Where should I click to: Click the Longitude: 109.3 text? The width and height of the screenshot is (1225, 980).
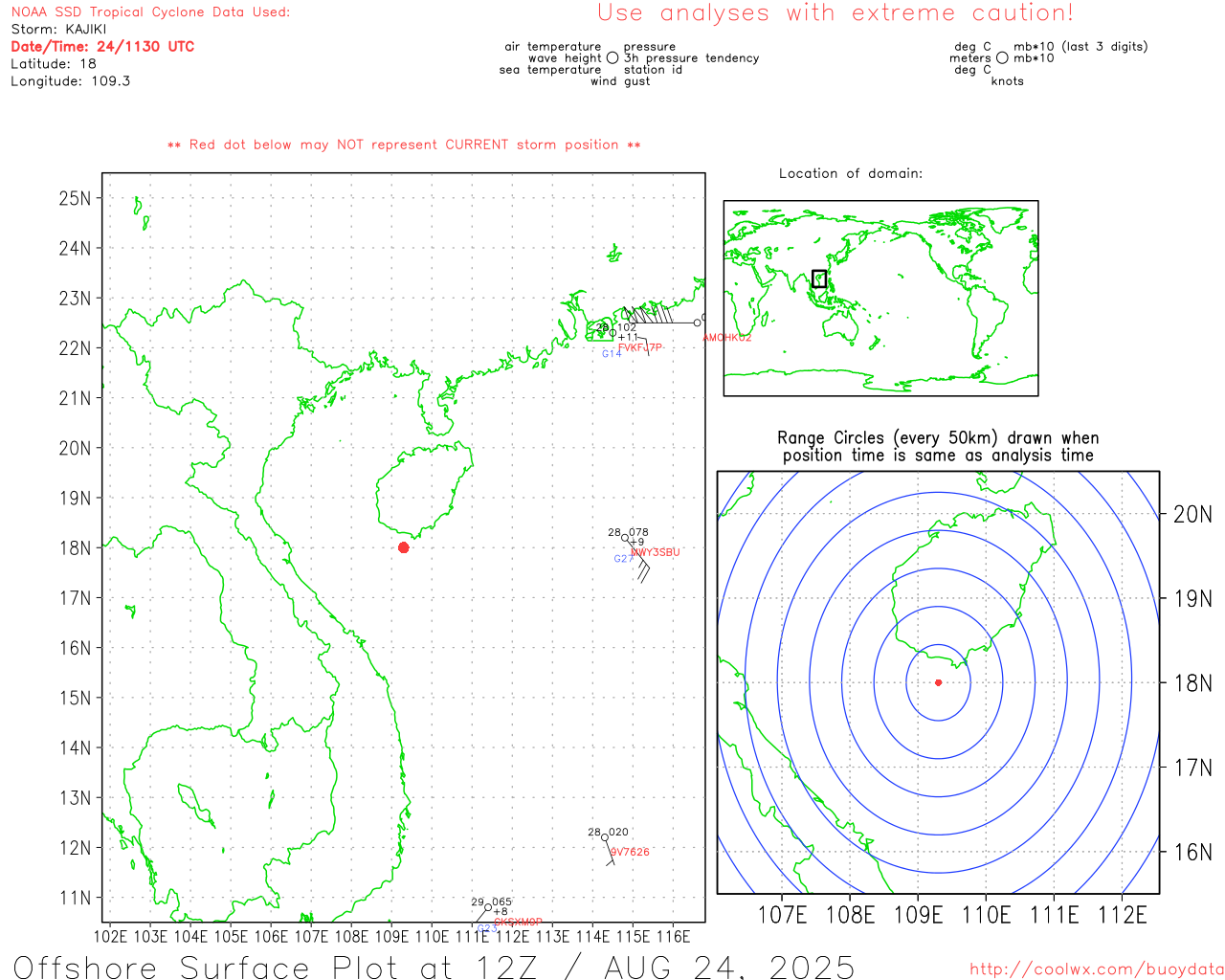(x=71, y=81)
